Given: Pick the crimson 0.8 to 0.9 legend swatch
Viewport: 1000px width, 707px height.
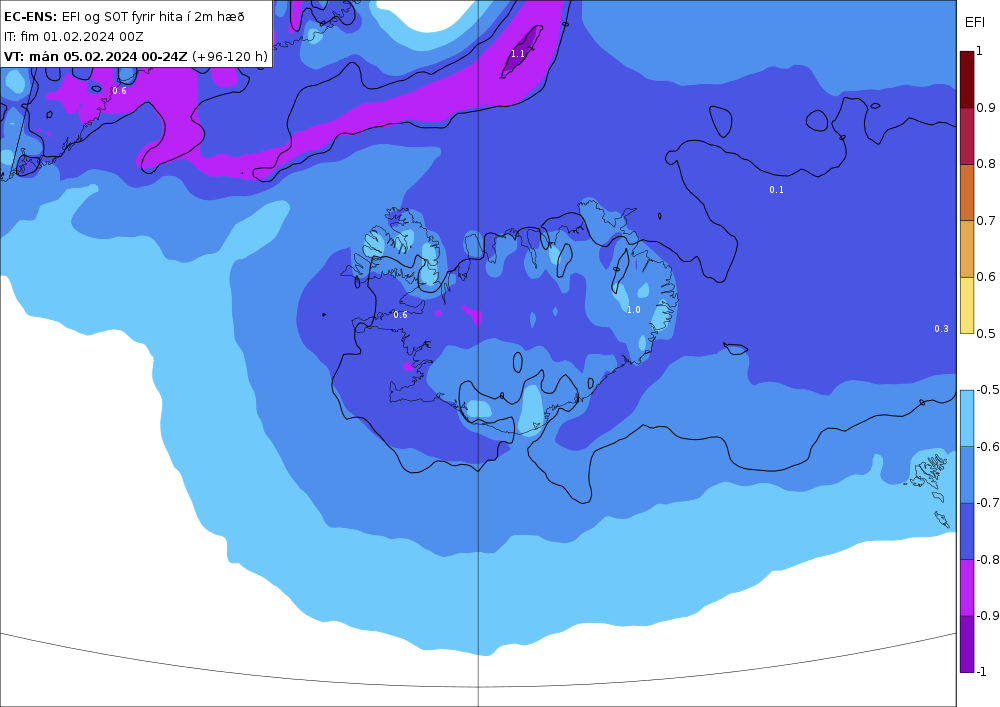Looking at the screenshot, I should (x=967, y=136).
